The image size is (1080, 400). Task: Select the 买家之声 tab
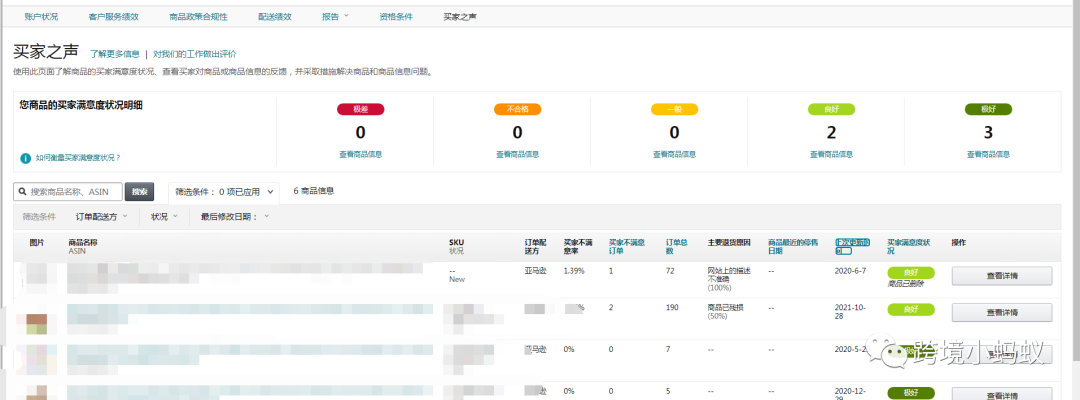coord(459,17)
